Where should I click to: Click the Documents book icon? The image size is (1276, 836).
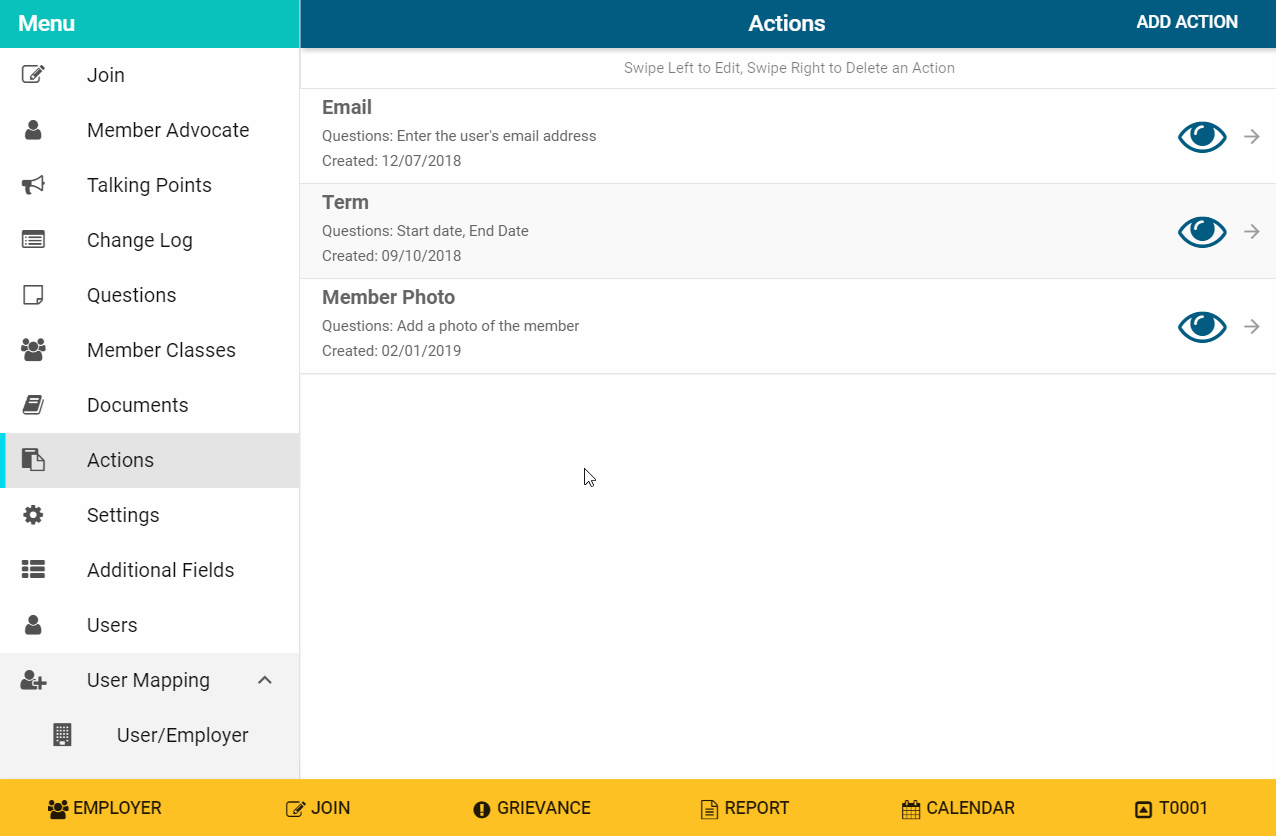coord(33,405)
